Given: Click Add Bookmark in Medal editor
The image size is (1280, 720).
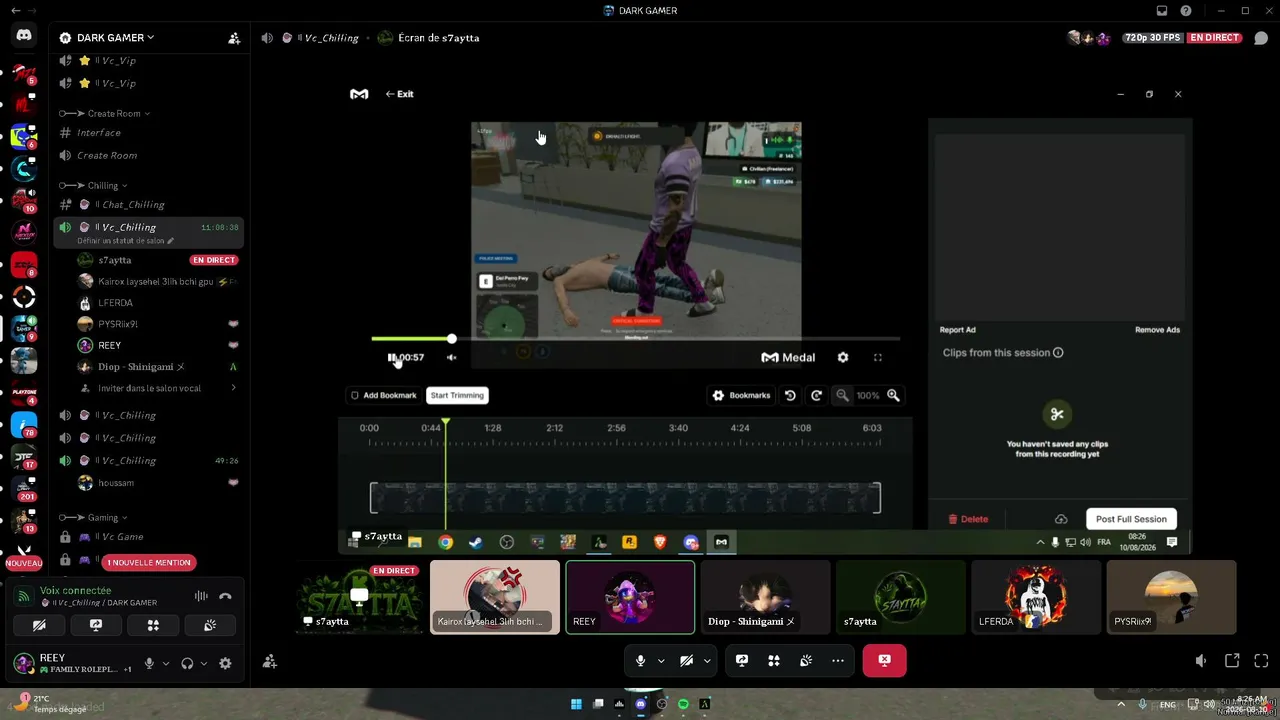Looking at the screenshot, I should pos(383,395).
